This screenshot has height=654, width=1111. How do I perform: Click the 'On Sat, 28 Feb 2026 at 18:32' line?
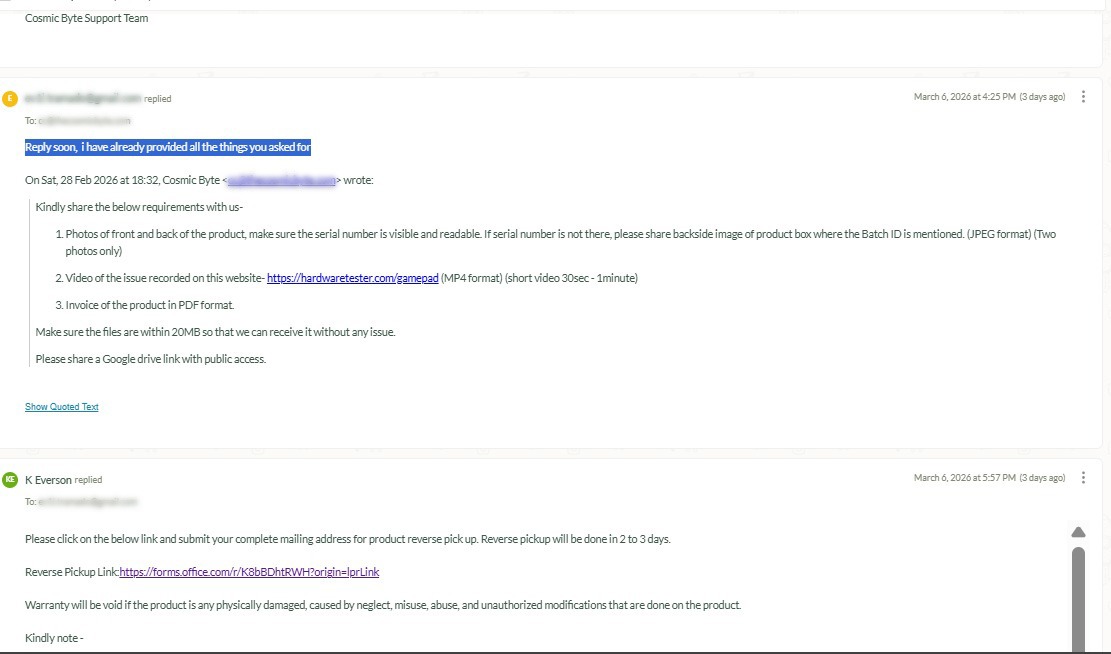[x=199, y=181]
